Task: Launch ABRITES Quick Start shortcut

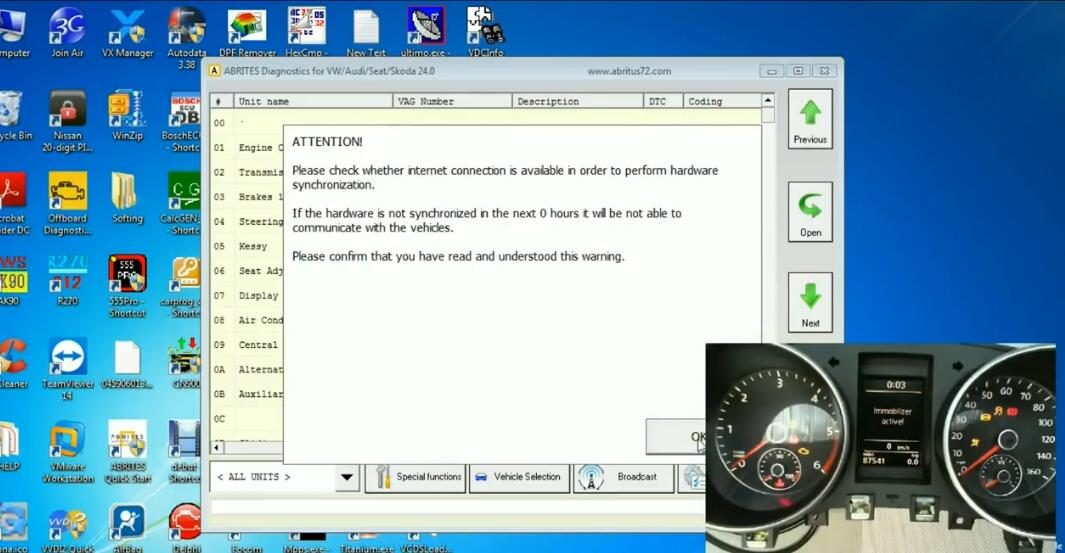Action: 127,452
